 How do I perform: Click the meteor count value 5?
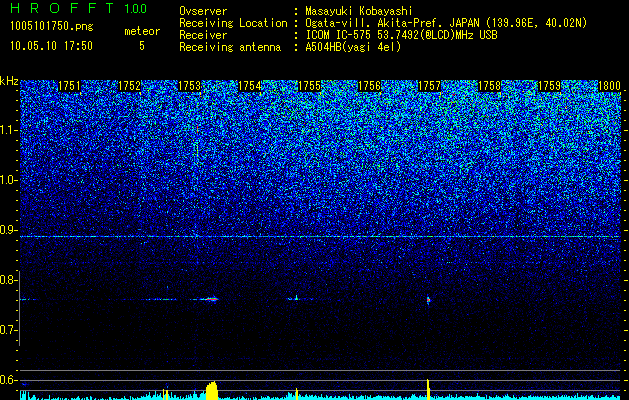tap(142, 46)
